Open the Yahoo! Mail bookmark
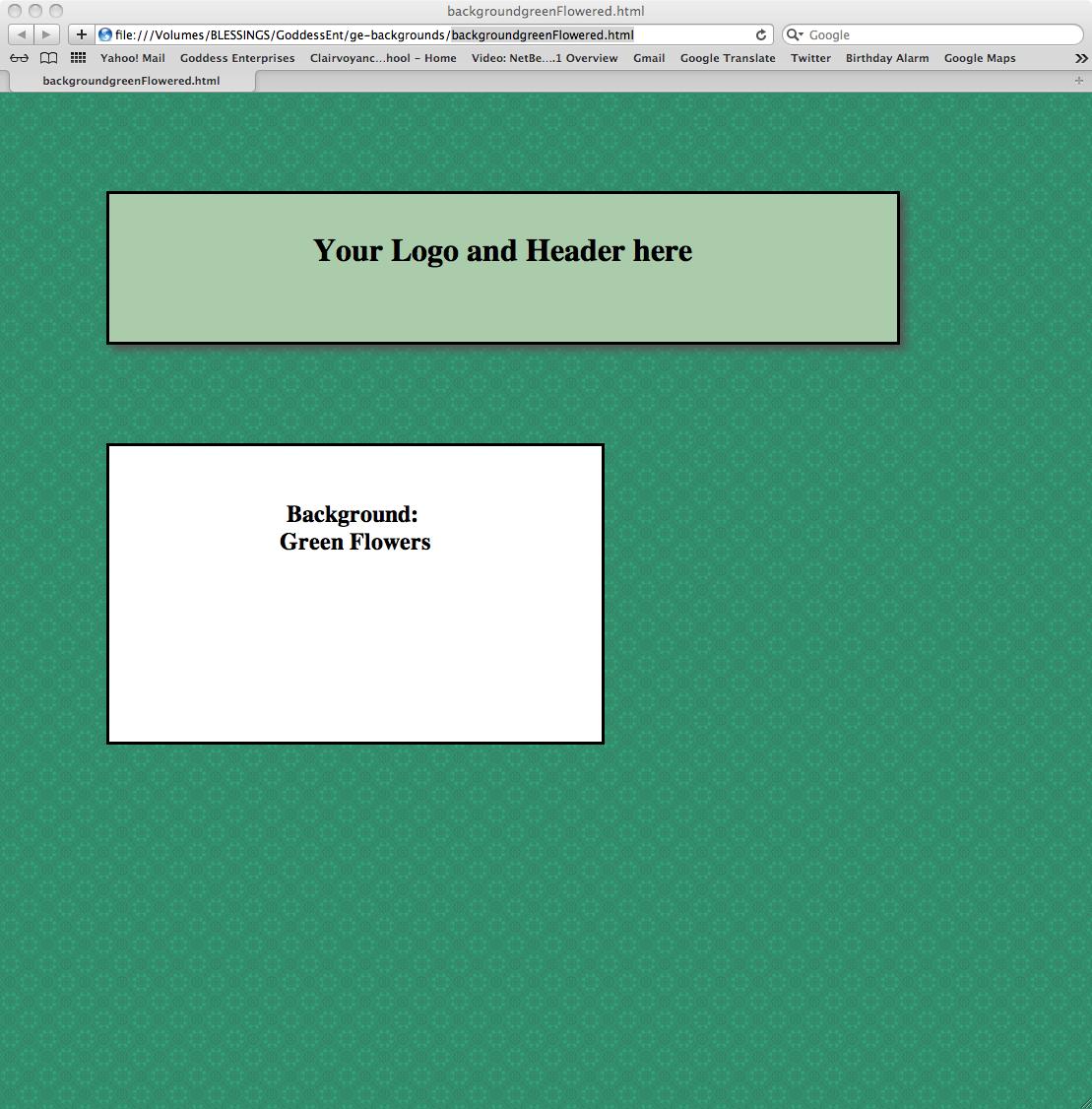 point(132,59)
